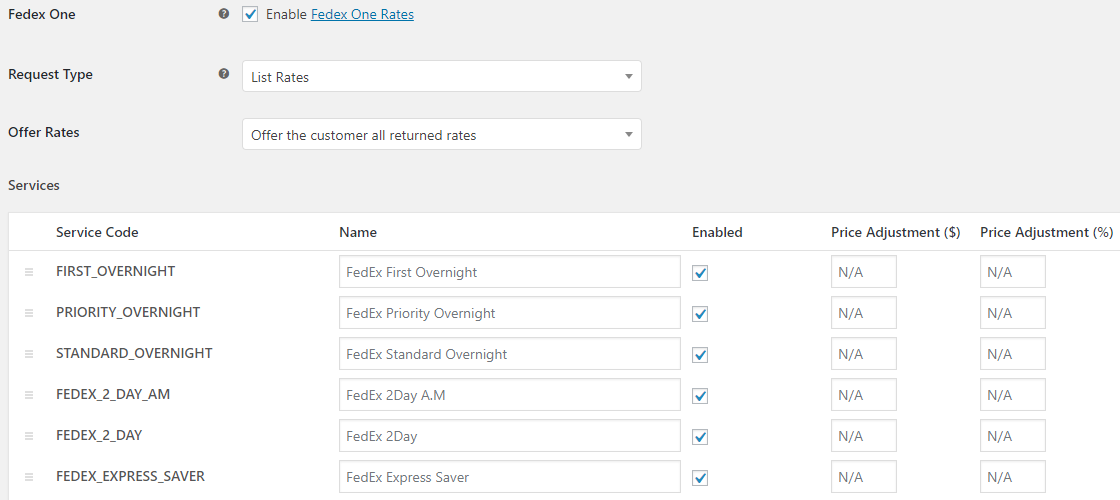This screenshot has width=1120, height=500.
Task: Set percent price adjustment for FEDEX_EXPRESS_SAVER
Action: point(1013,476)
